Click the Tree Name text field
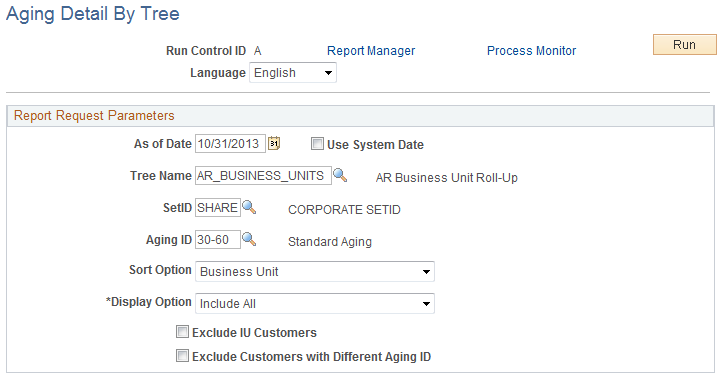 [x=263, y=176]
